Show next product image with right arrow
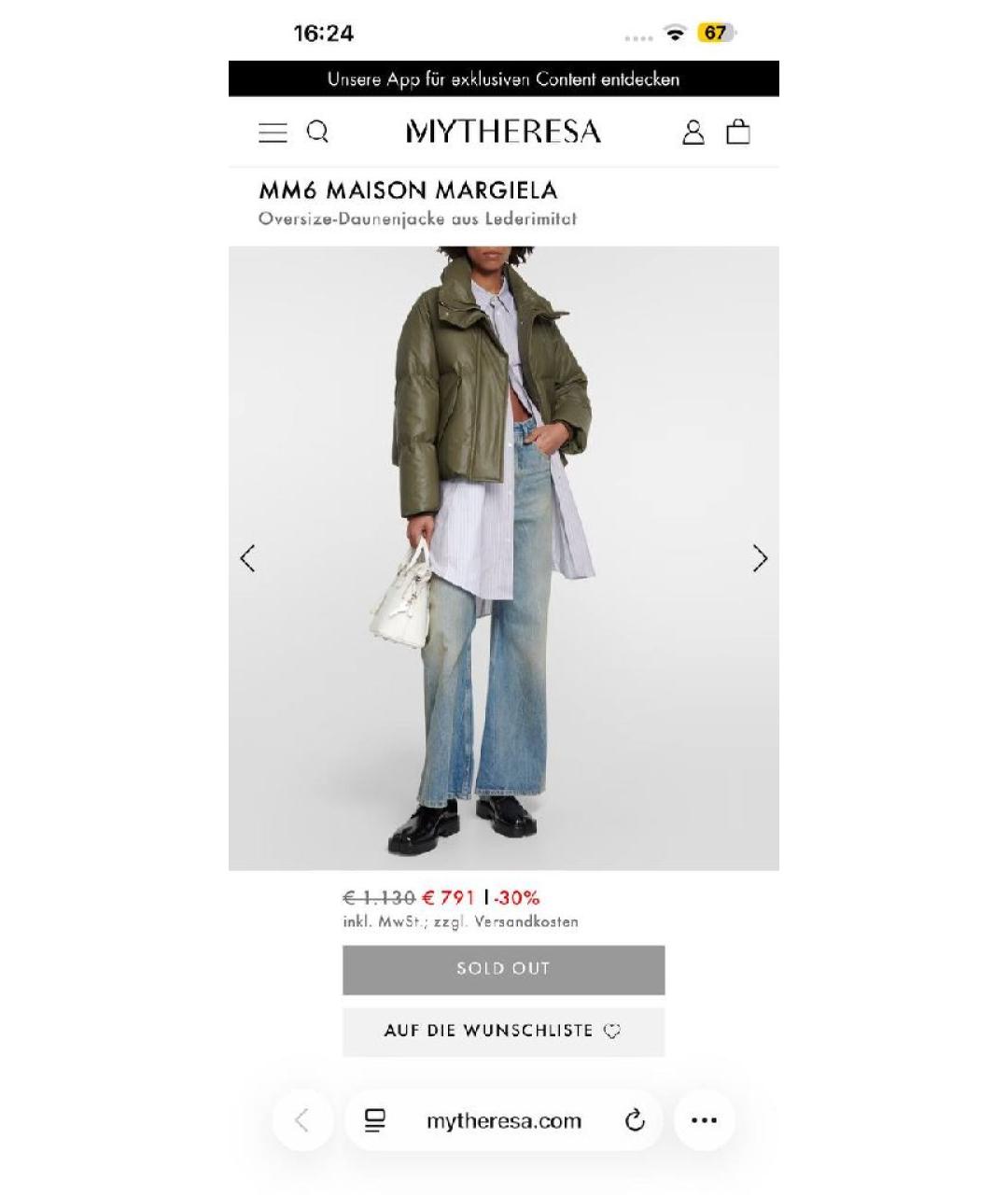Image resolution: width=1008 pixels, height=1195 pixels. (760, 558)
